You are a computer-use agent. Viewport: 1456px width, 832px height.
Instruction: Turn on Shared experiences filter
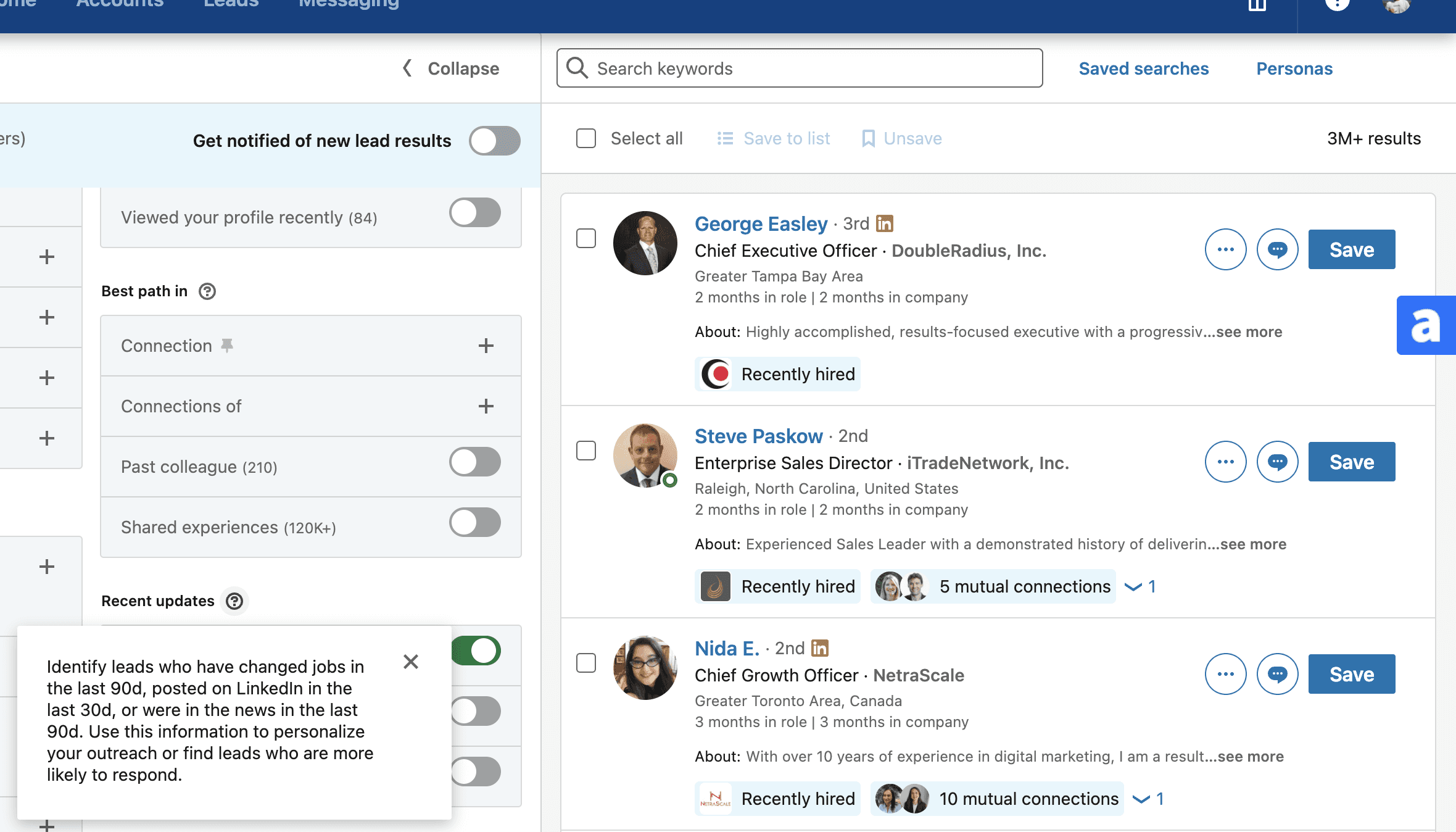pyautogui.click(x=475, y=522)
